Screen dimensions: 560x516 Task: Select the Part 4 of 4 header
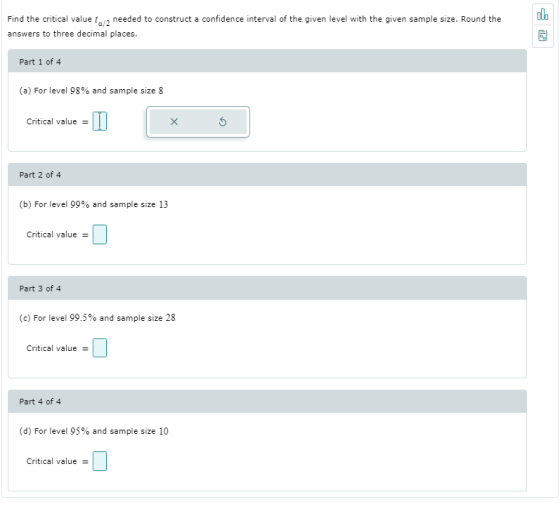tap(267, 401)
